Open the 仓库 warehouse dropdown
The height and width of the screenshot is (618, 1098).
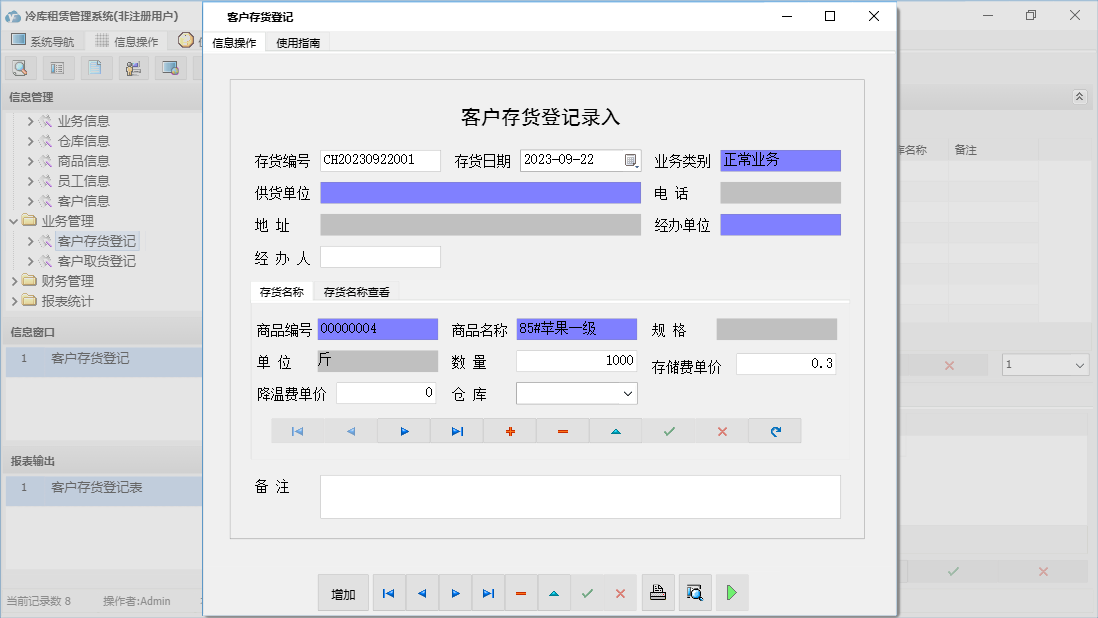point(630,393)
